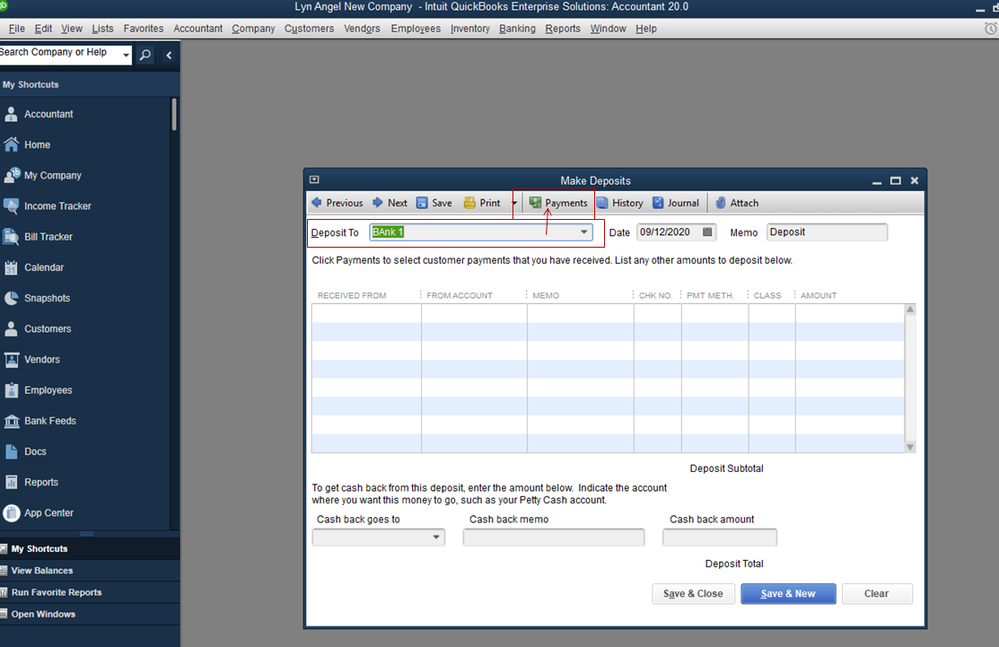The width and height of the screenshot is (999, 647).
Task: Attach a file to the deposit
Action: click(737, 203)
